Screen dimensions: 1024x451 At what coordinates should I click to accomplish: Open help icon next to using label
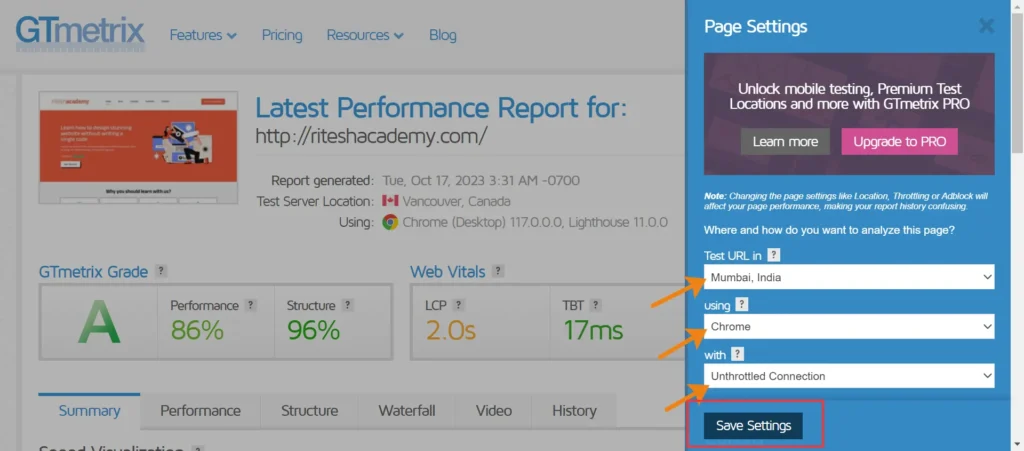coord(741,304)
